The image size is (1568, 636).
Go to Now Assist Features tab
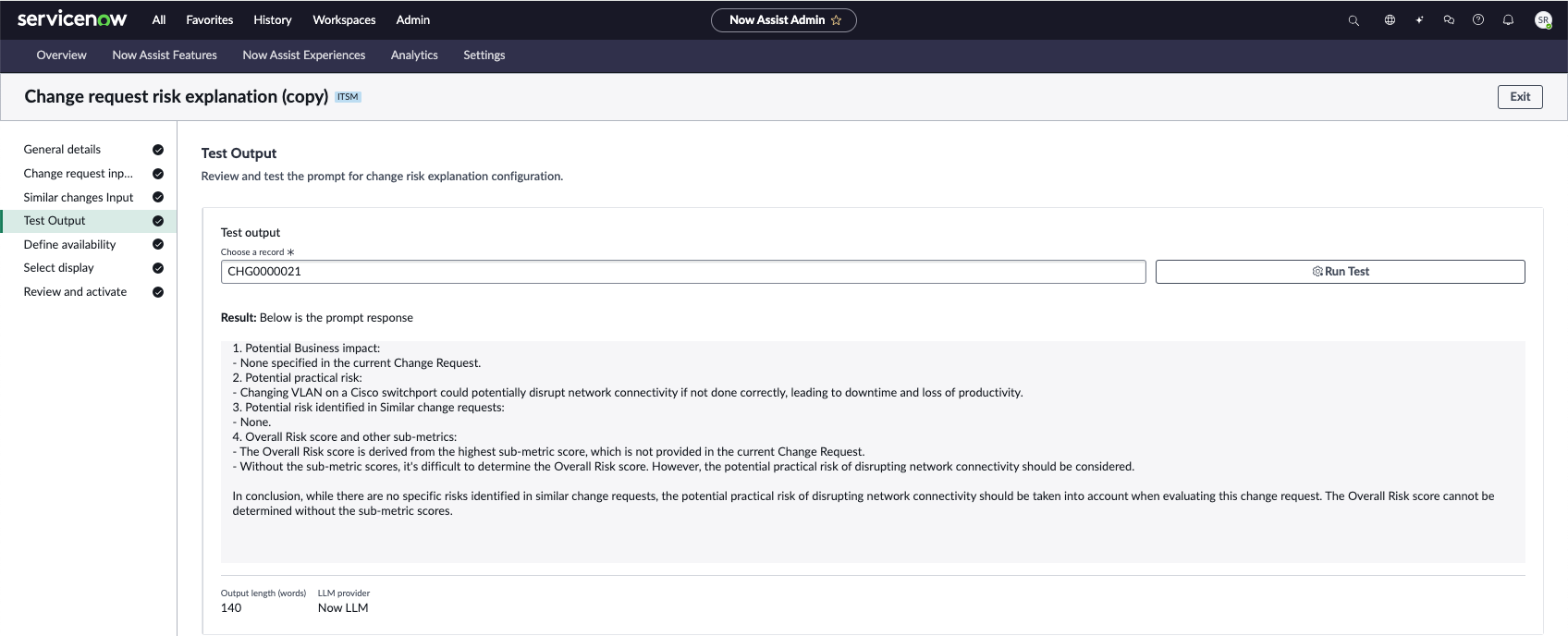(165, 55)
